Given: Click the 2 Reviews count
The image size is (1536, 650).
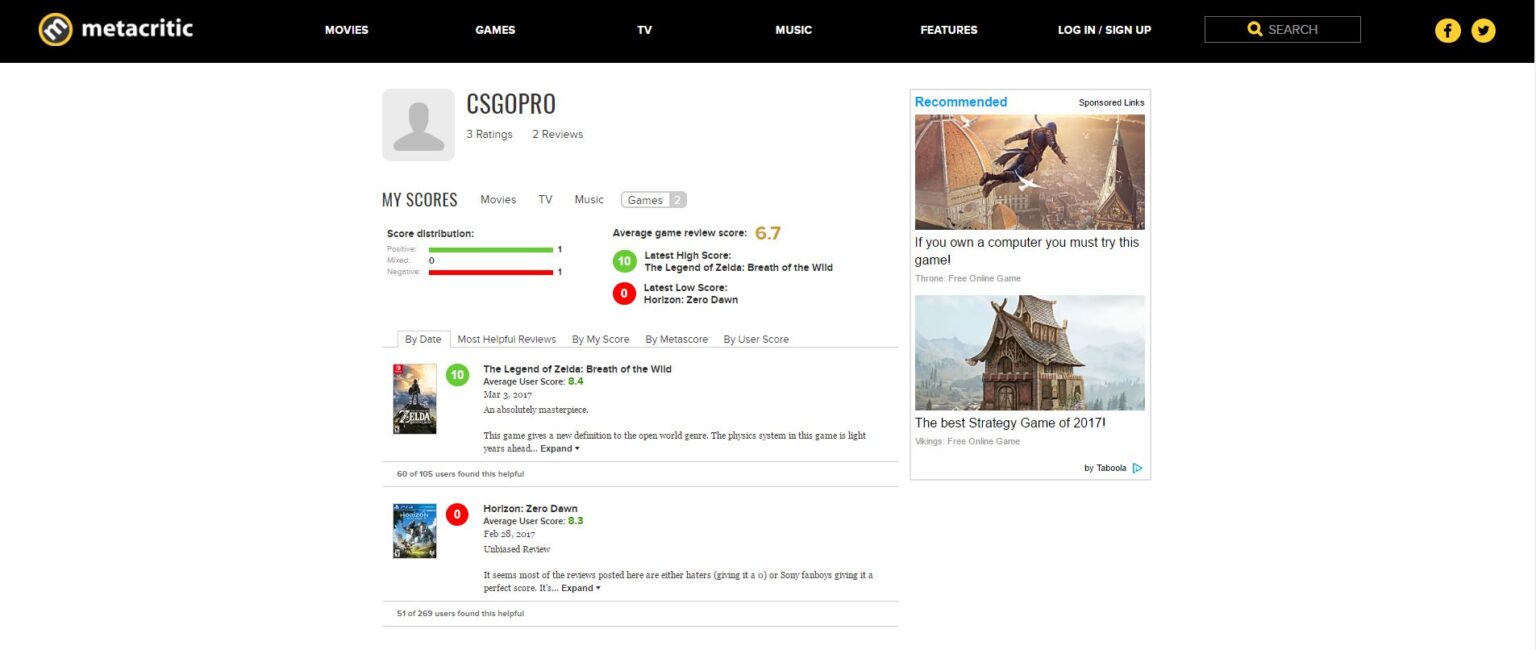Looking at the screenshot, I should point(557,134).
